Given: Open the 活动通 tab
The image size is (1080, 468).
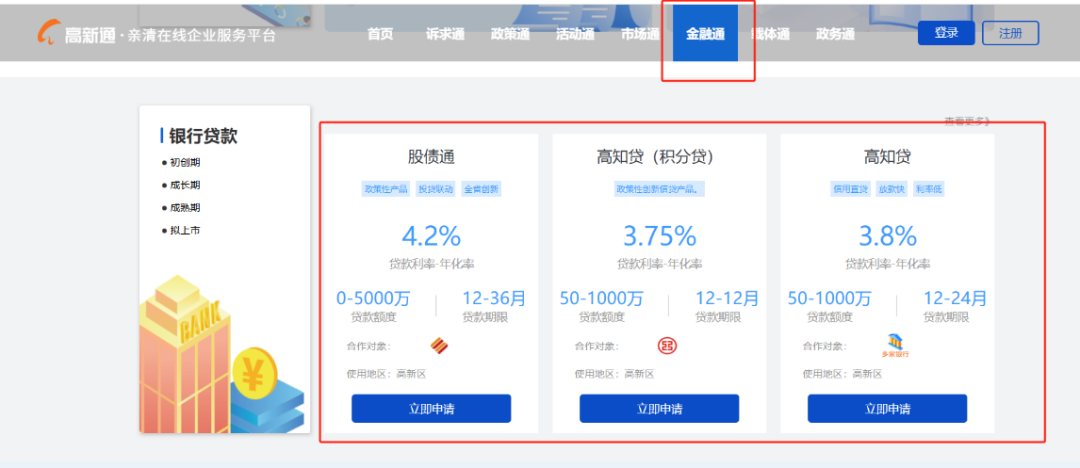Looking at the screenshot, I should click(575, 34).
